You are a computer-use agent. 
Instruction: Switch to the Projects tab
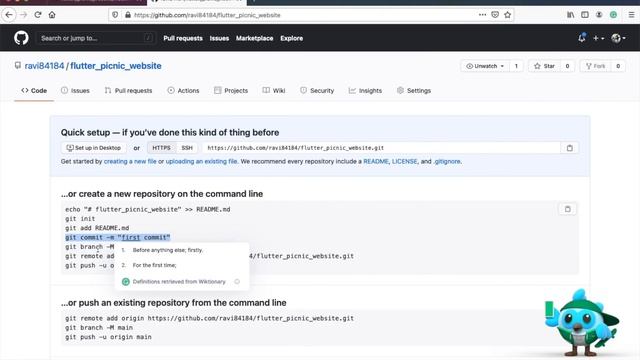(231, 91)
